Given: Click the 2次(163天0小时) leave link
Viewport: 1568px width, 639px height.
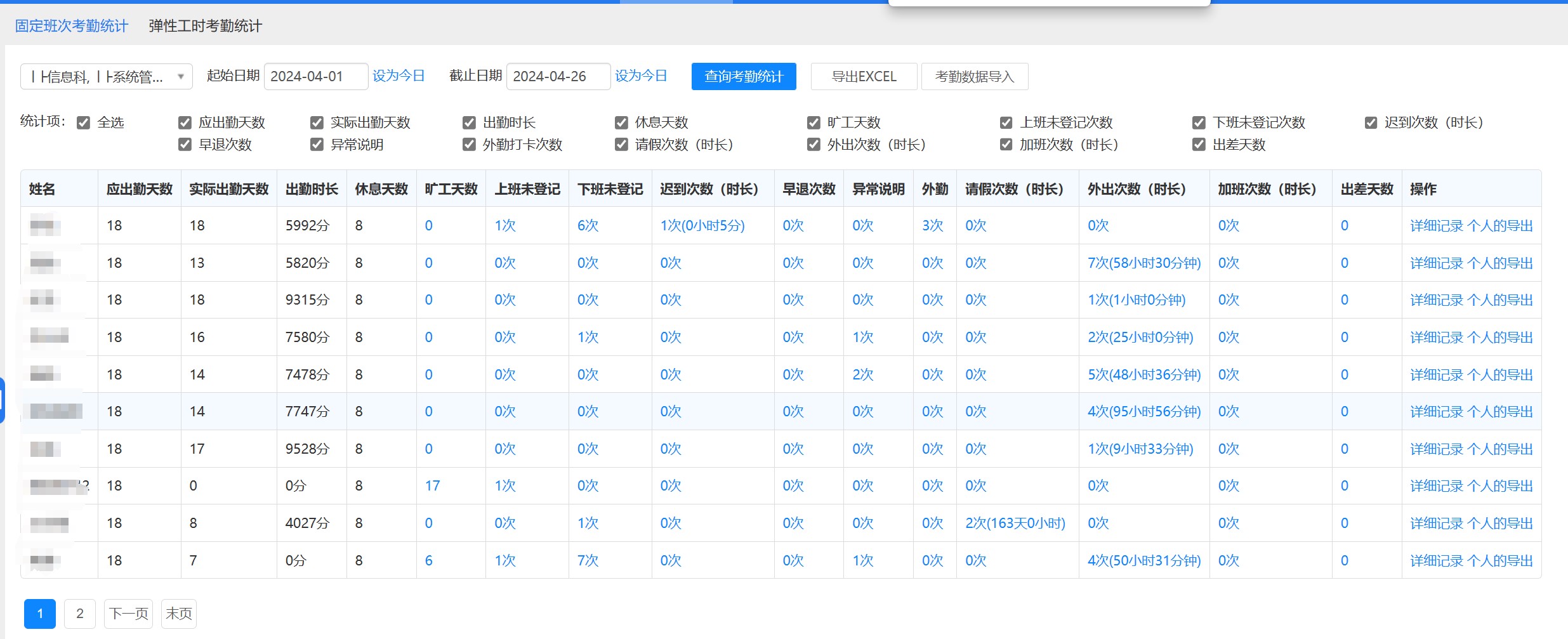Looking at the screenshot, I should (x=1015, y=524).
